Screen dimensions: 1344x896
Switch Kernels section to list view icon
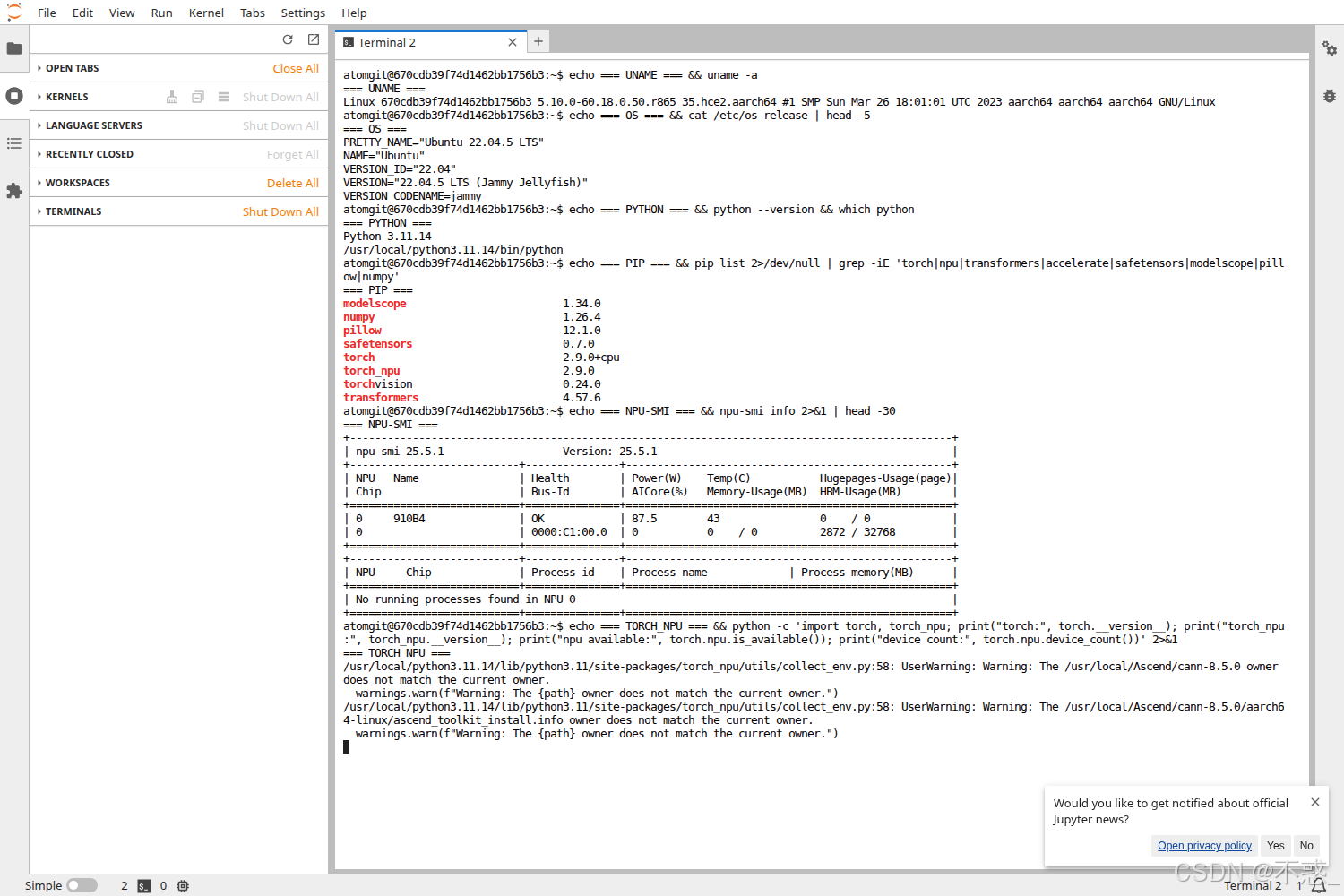click(x=224, y=97)
